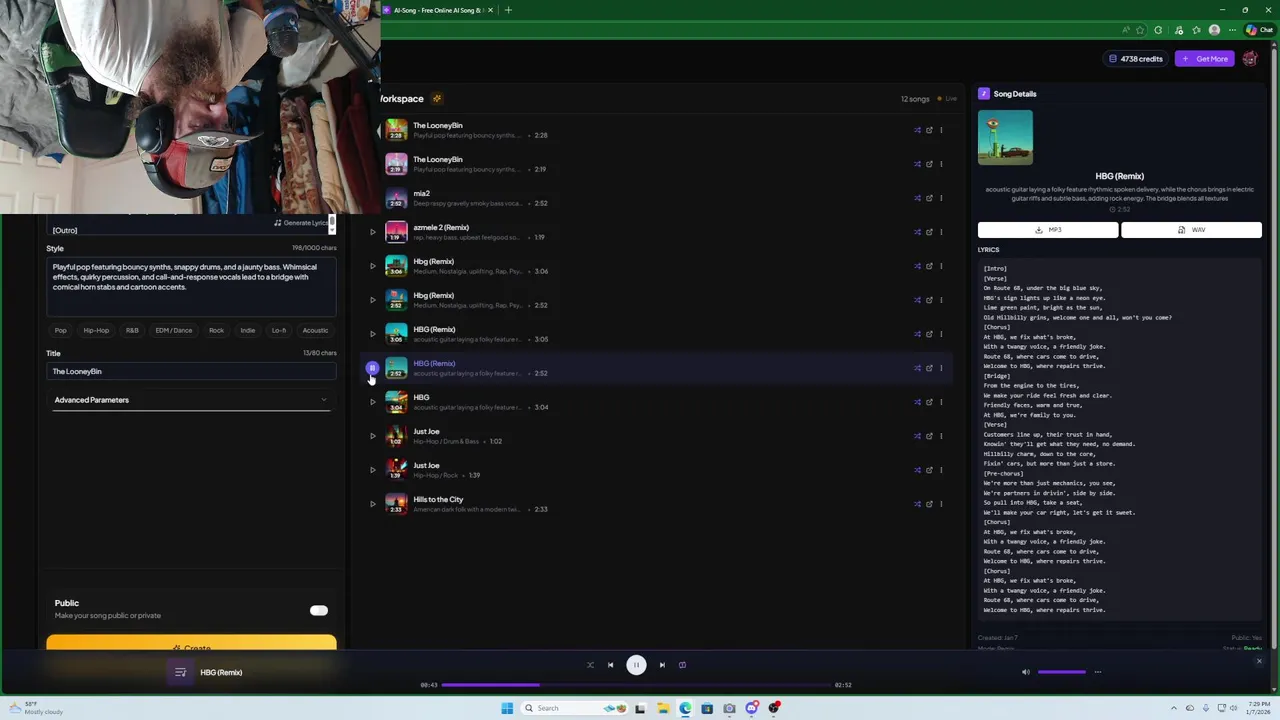Click the Get More credits button

1204,59
